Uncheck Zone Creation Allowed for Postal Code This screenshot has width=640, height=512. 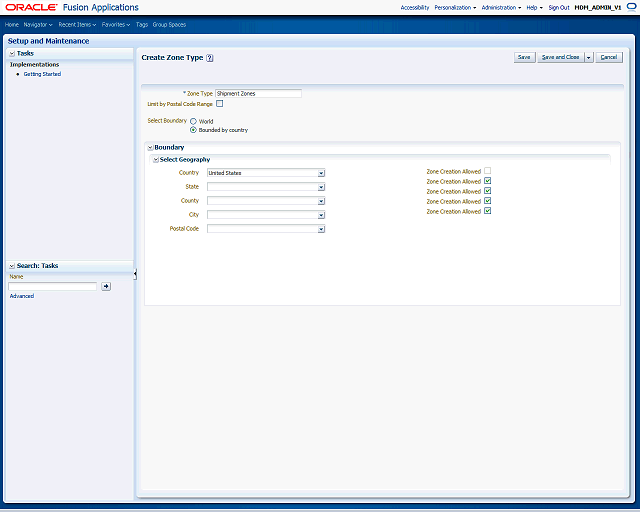(x=487, y=211)
